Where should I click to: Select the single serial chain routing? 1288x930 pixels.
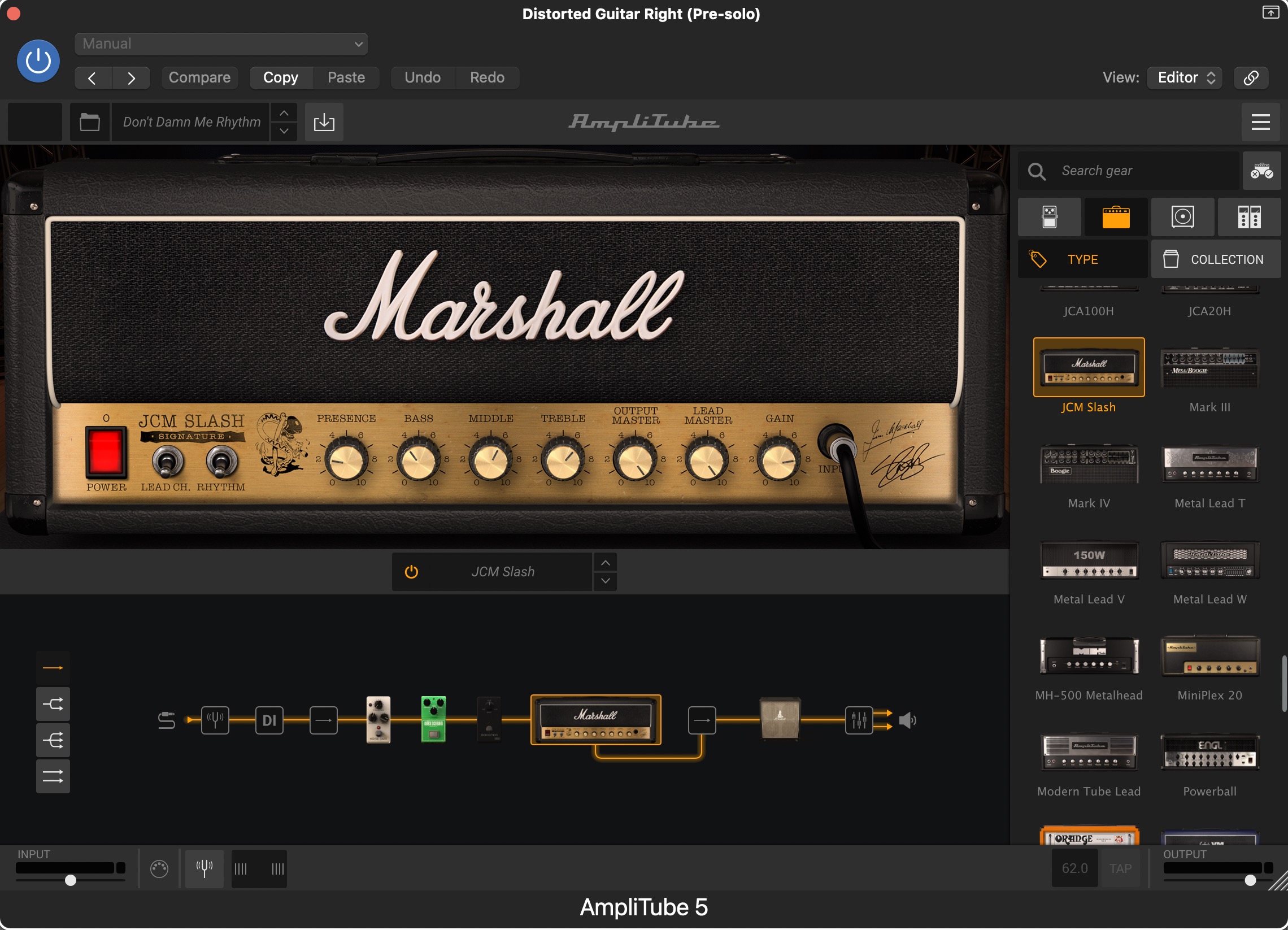click(x=53, y=668)
